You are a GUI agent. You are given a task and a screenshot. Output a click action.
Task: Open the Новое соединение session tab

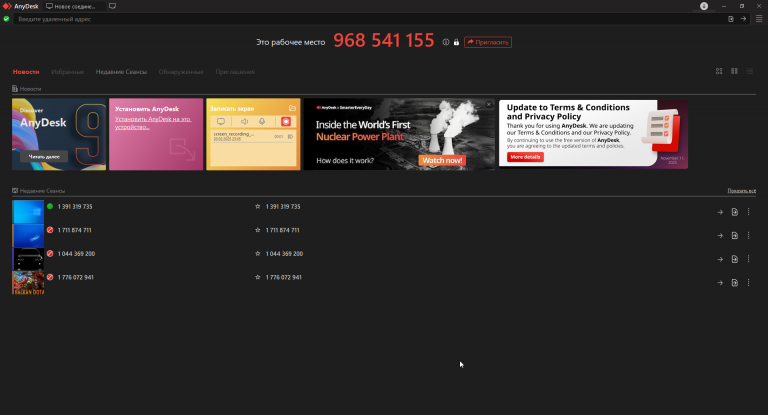click(x=73, y=6)
